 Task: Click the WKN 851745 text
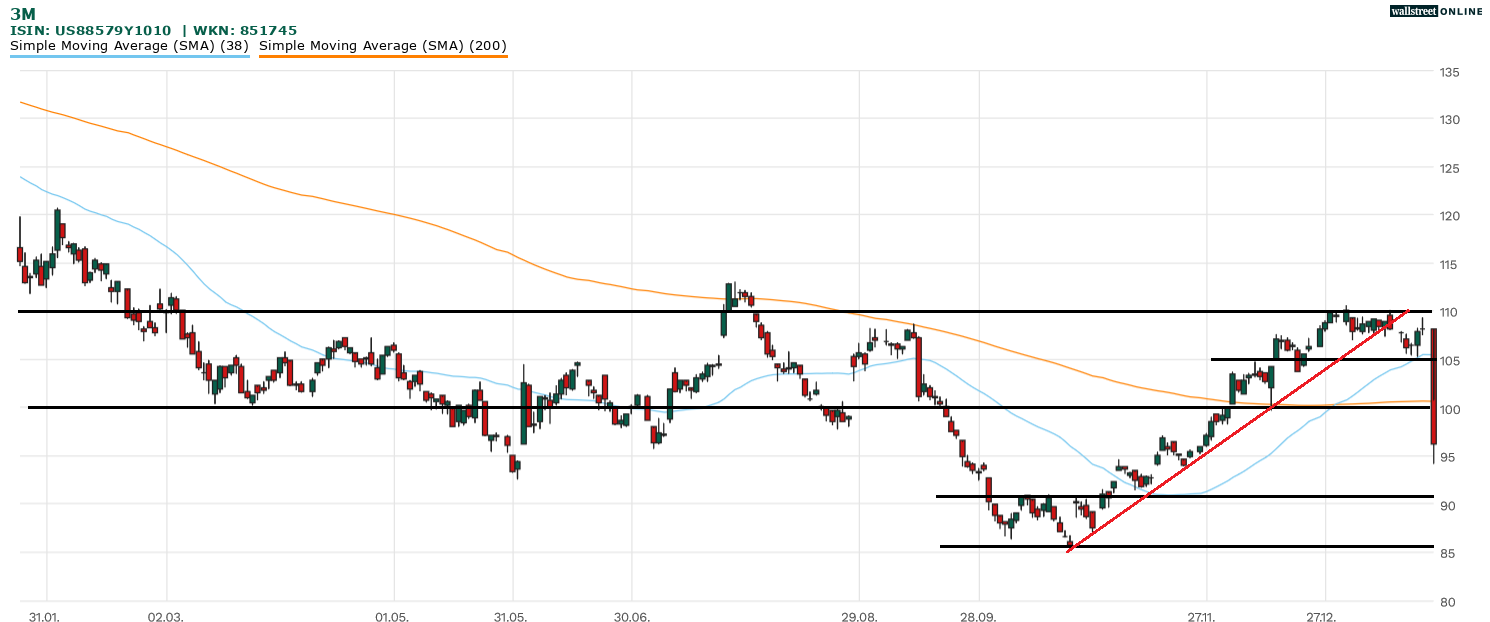coord(245,31)
